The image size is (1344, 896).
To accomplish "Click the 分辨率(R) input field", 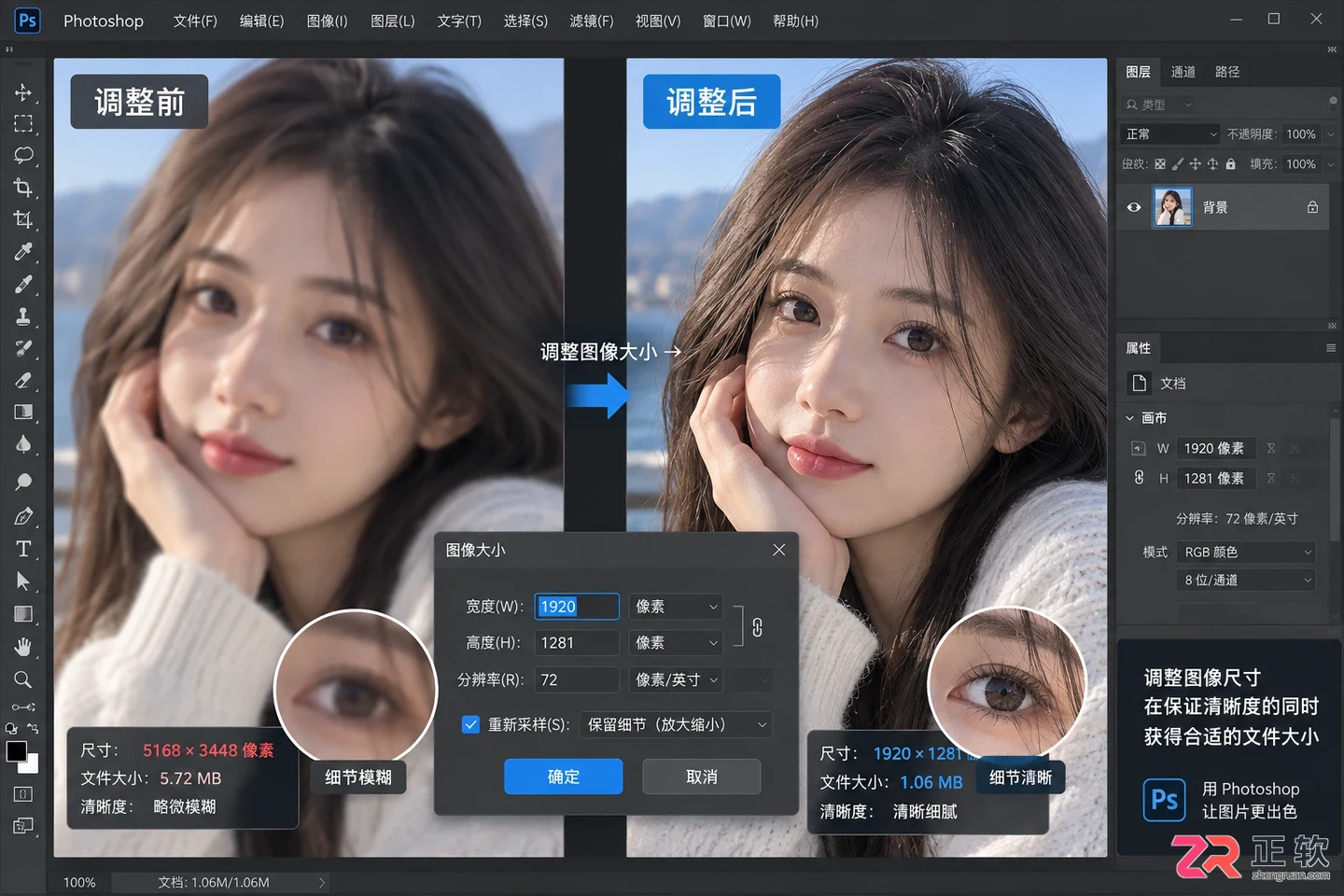I will click(x=577, y=679).
